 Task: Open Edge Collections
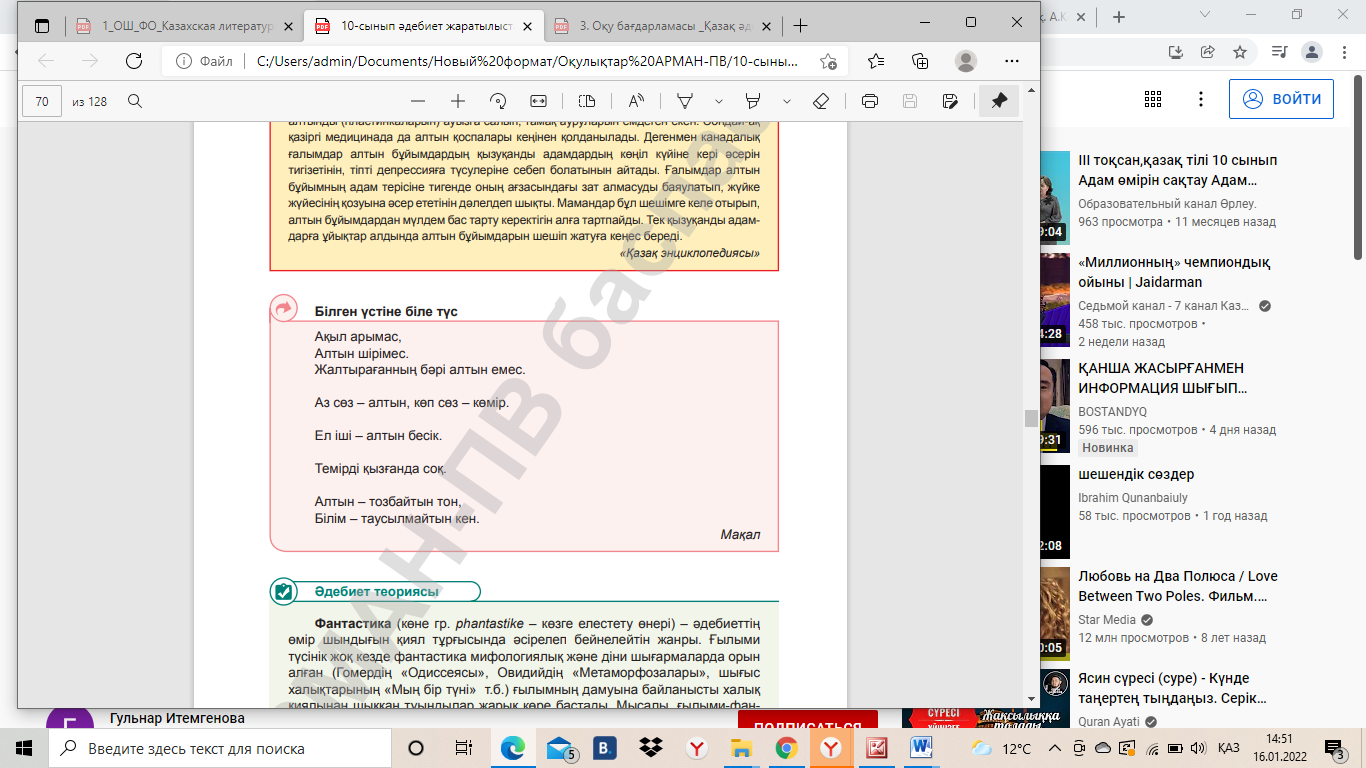(921, 61)
